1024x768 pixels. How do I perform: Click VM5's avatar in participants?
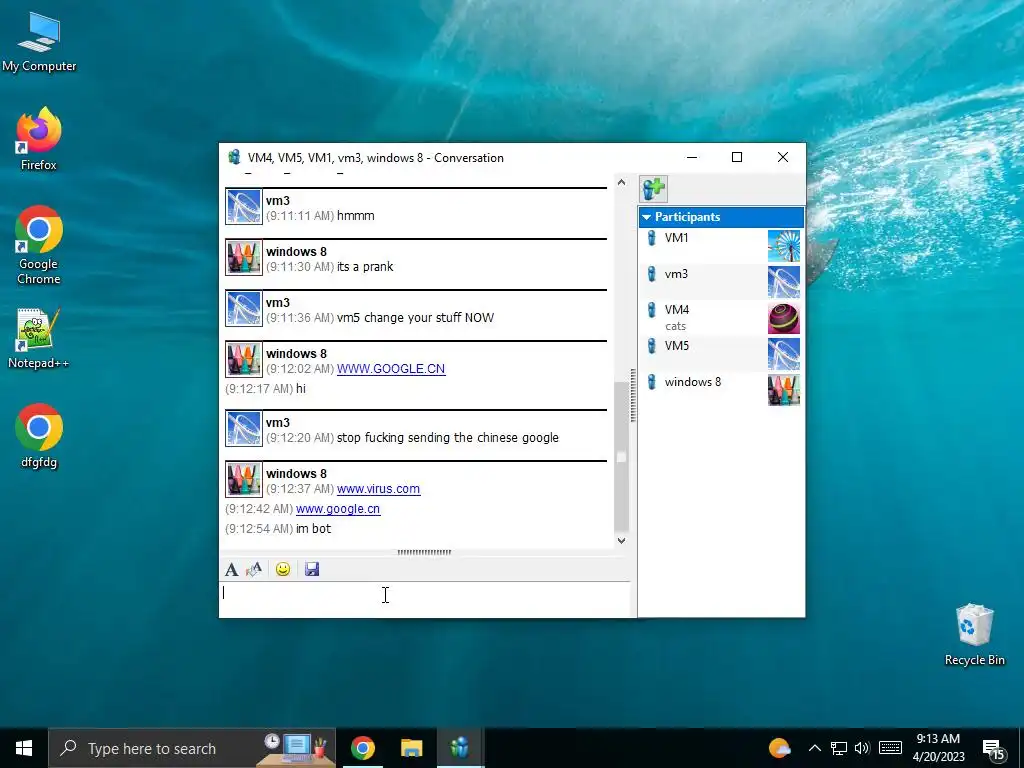[x=784, y=354]
